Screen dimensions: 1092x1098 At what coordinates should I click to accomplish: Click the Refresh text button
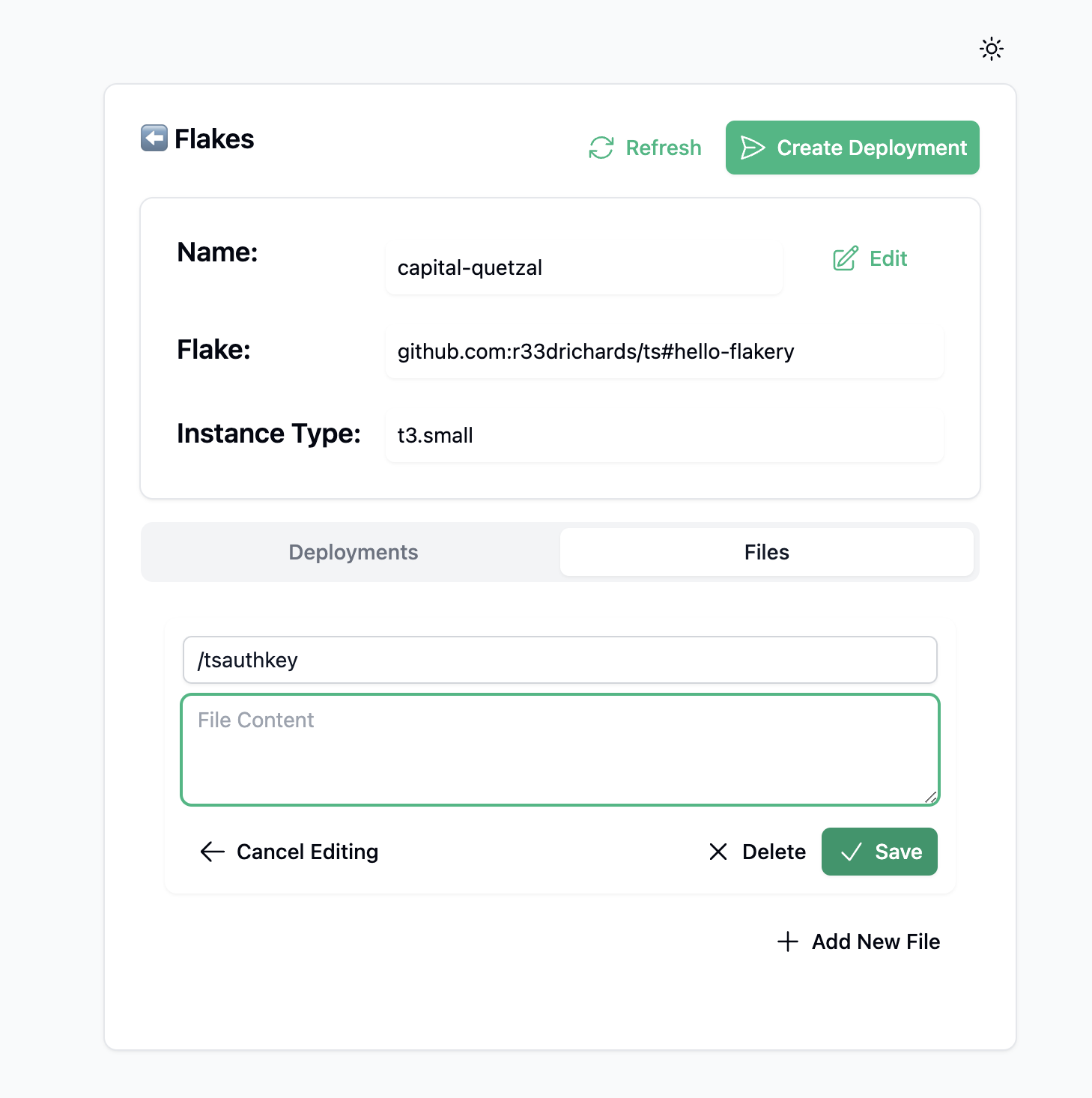coord(663,148)
